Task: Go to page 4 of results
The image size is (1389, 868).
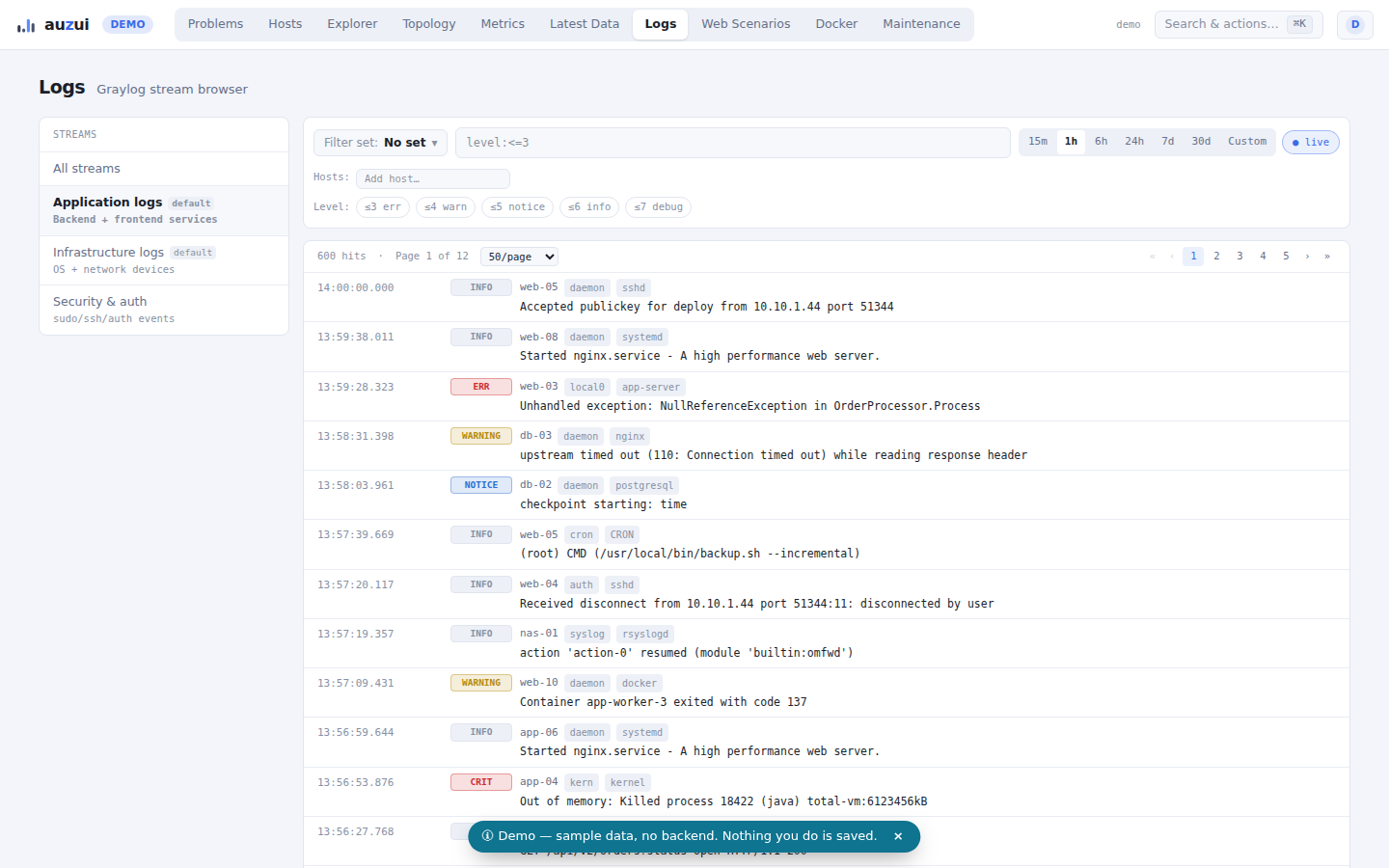Action: (x=1263, y=257)
